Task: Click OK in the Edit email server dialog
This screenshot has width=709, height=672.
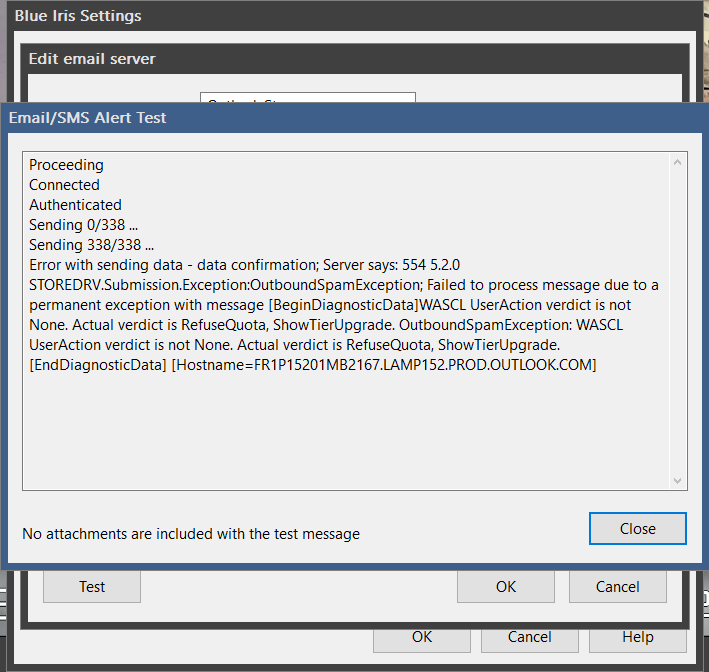Action: tap(506, 586)
